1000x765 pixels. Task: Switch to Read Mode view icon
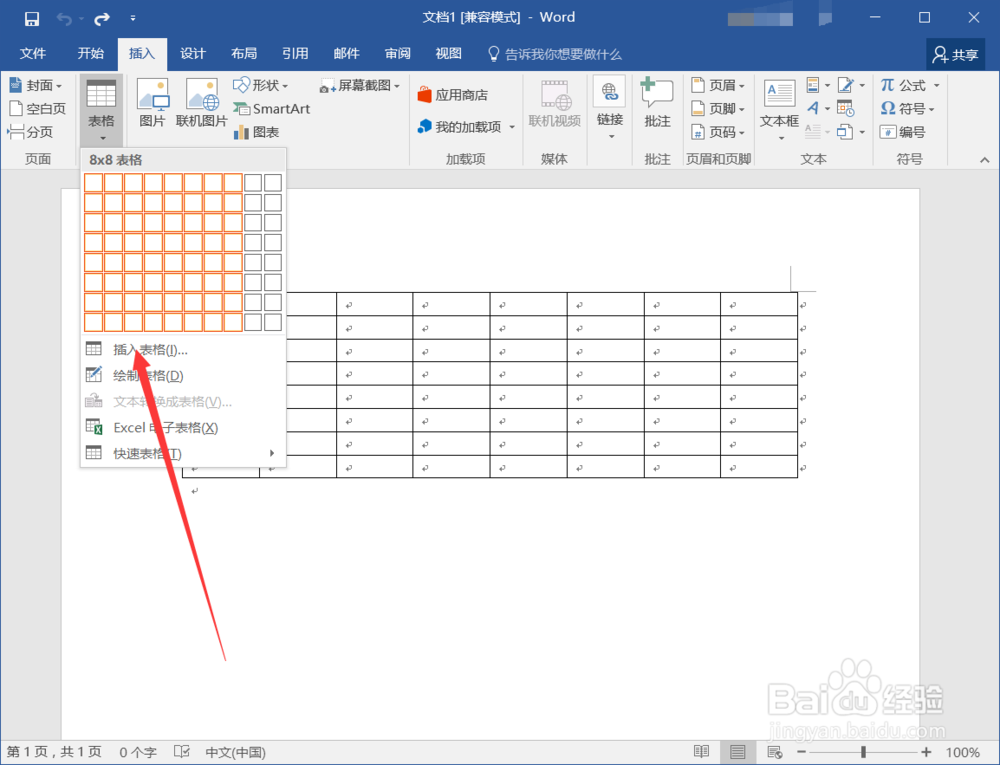tap(702, 752)
